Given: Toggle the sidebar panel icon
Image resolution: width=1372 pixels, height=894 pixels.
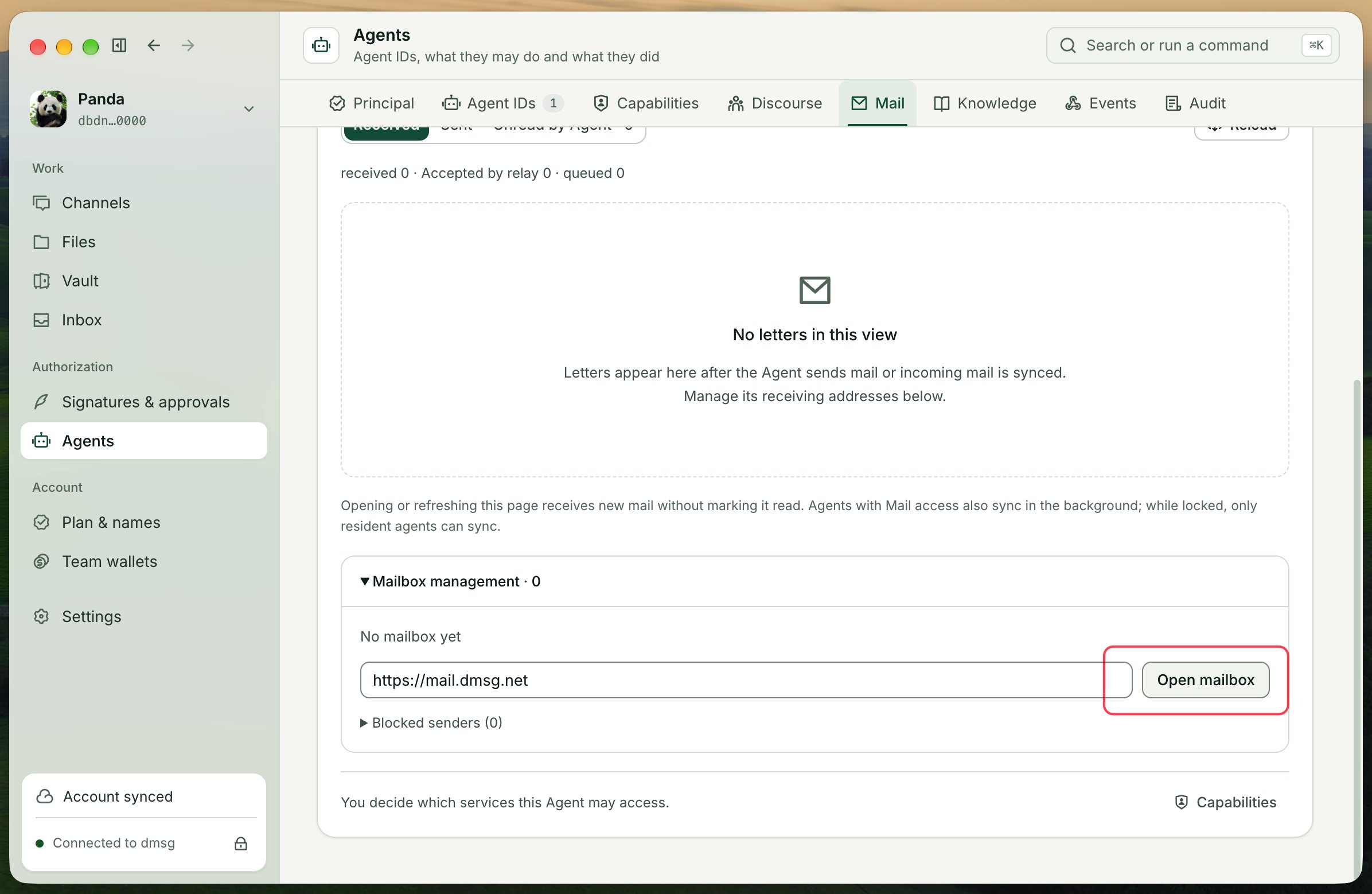Looking at the screenshot, I should point(119,45).
